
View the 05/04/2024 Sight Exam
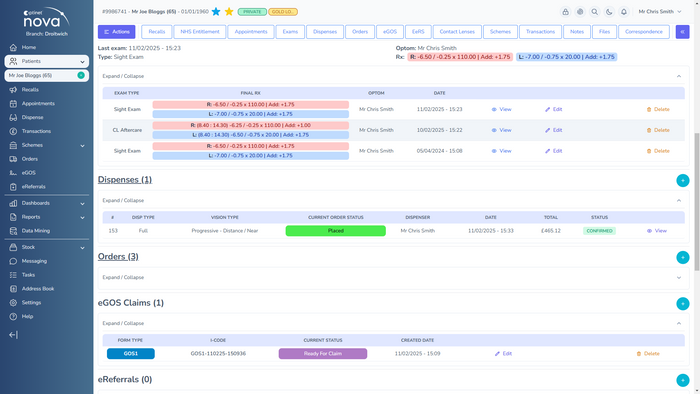(x=501, y=151)
